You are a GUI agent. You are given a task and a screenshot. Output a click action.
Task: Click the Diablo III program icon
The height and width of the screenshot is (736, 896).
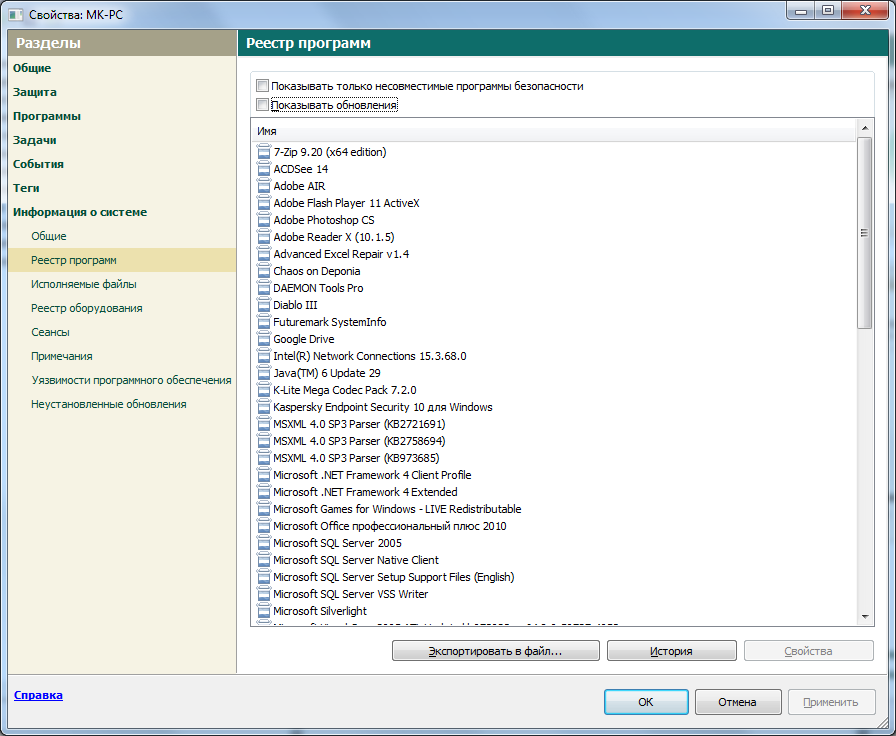pyautogui.click(x=263, y=305)
